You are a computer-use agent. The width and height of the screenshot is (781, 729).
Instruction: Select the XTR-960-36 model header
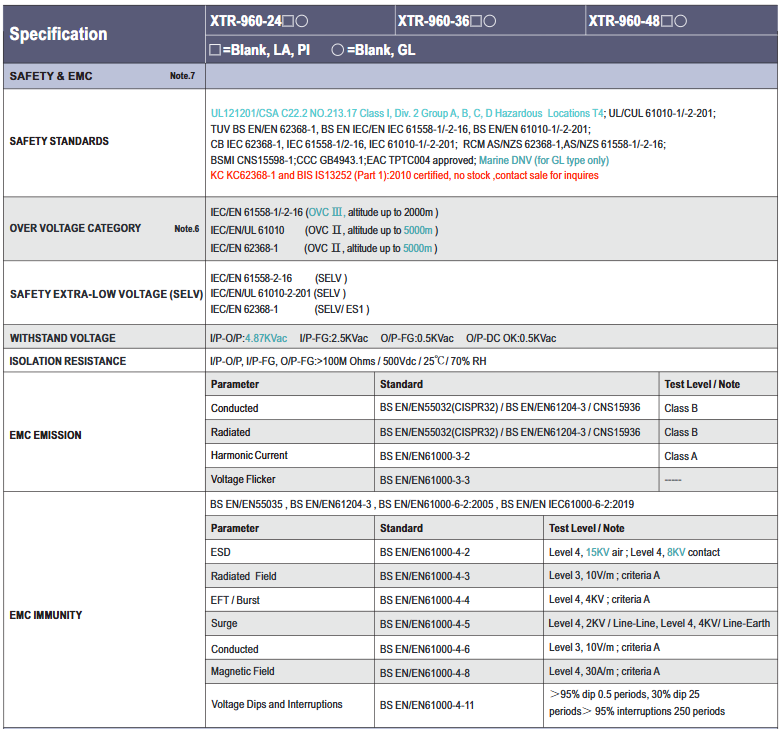446,21
